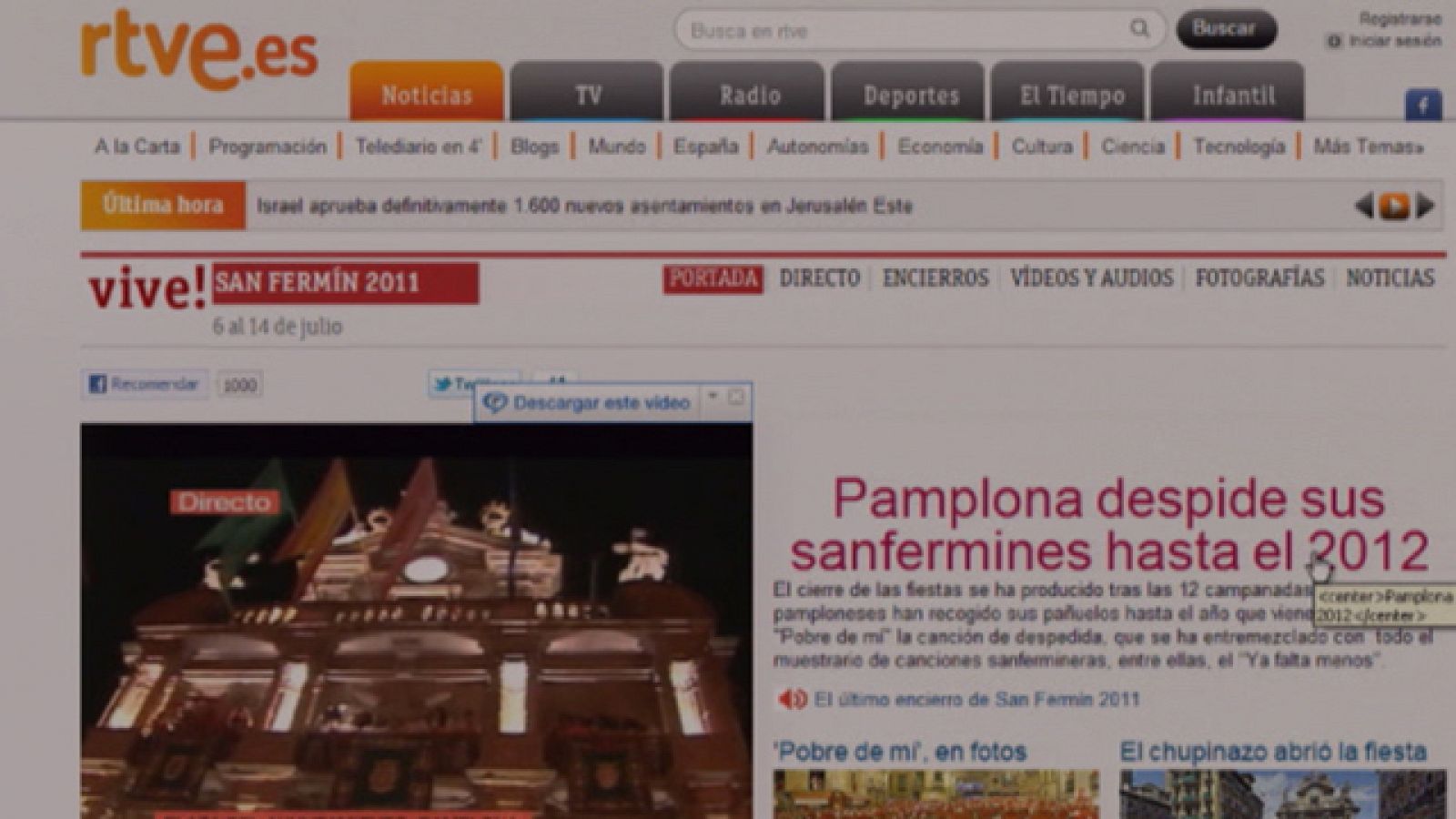Screen dimensions: 1456x819
Task: Play the Última hora news ticker
Action: (1397, 206)
